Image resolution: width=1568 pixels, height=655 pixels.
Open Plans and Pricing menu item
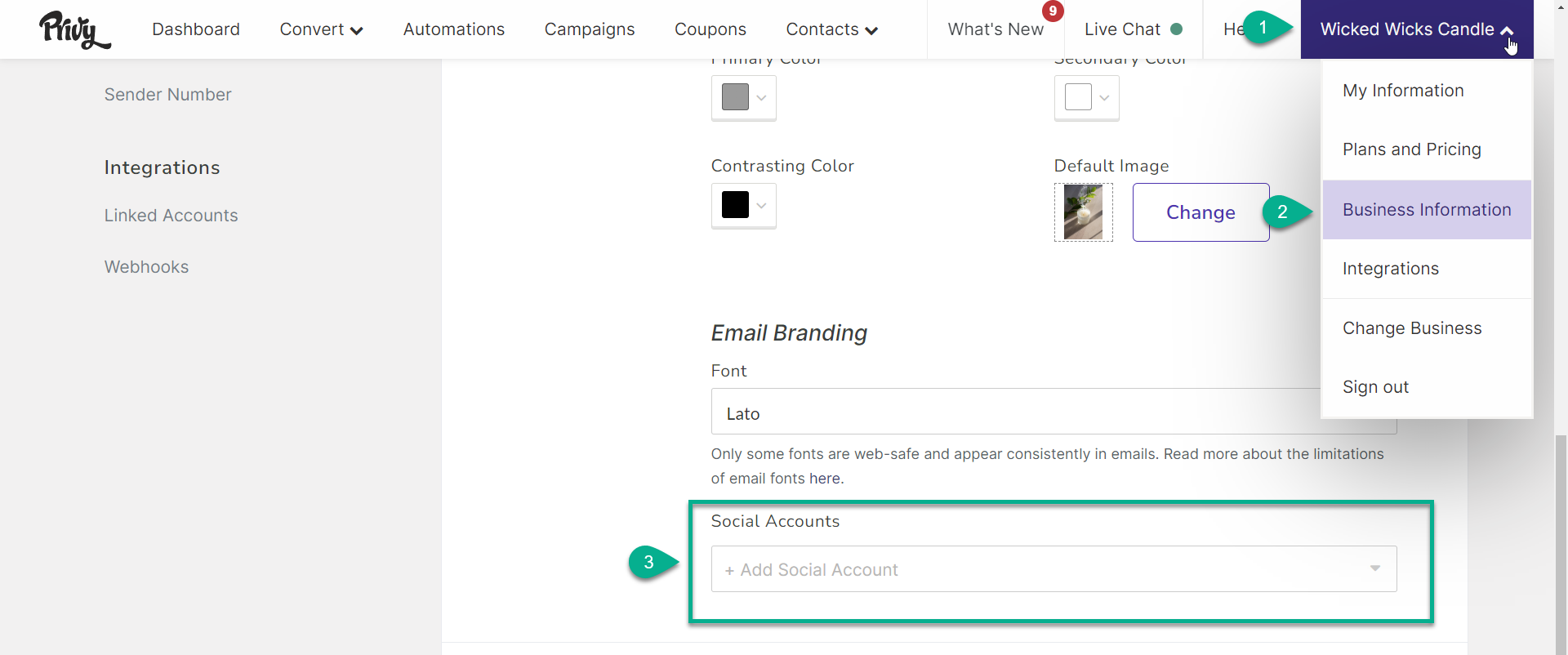point(1411,149)
